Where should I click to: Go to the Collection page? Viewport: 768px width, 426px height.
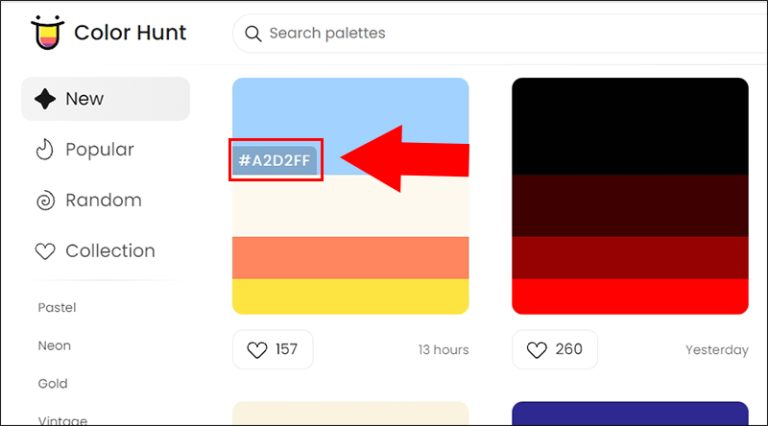pos(110,251)
